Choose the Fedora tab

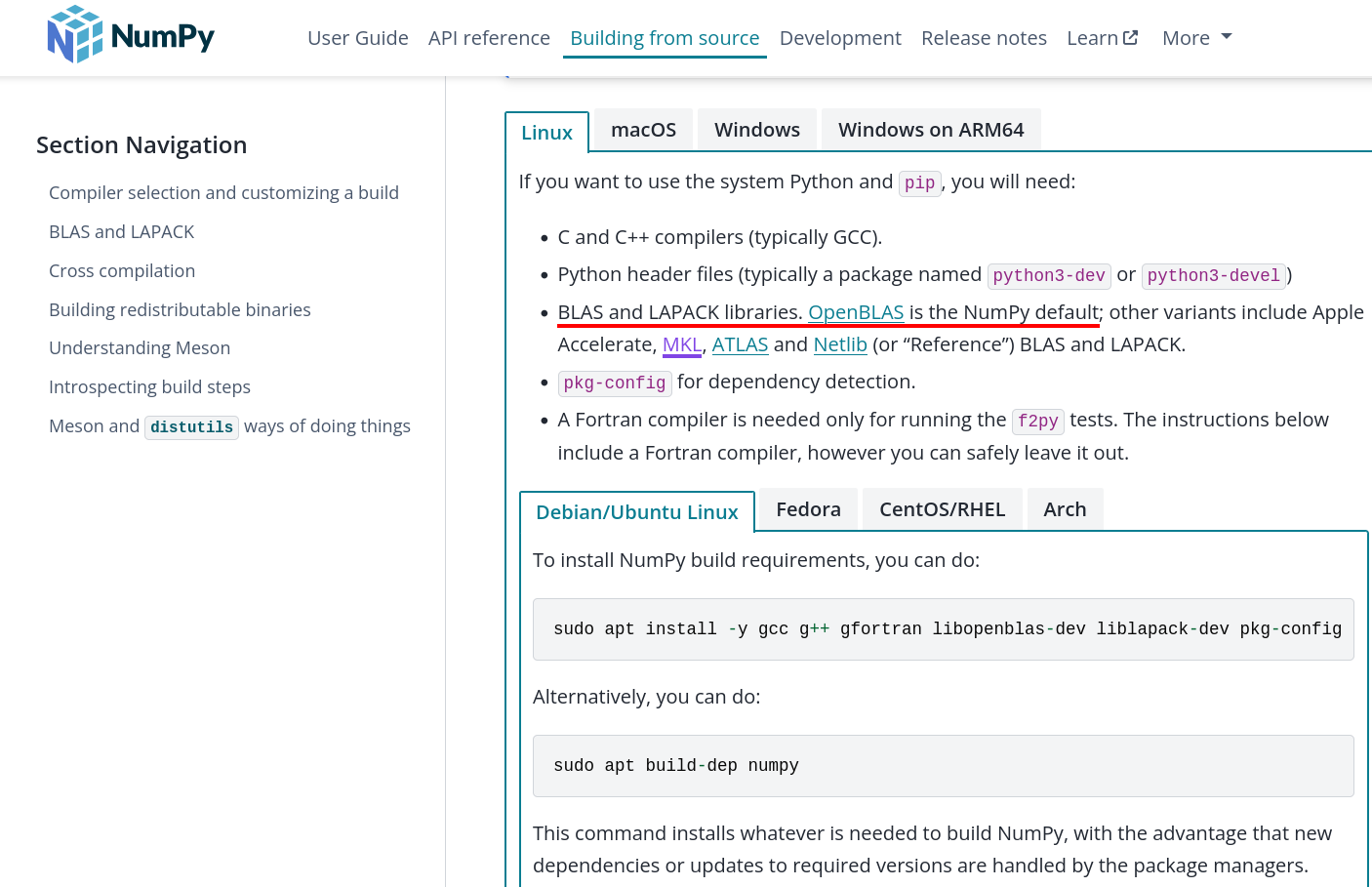point(808,509)
